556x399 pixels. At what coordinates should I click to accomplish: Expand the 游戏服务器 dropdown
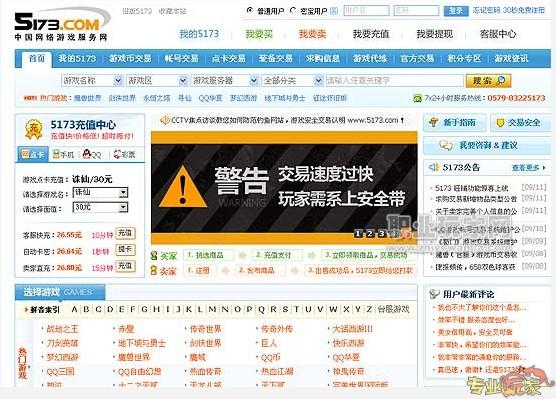[x=254, y=81]
